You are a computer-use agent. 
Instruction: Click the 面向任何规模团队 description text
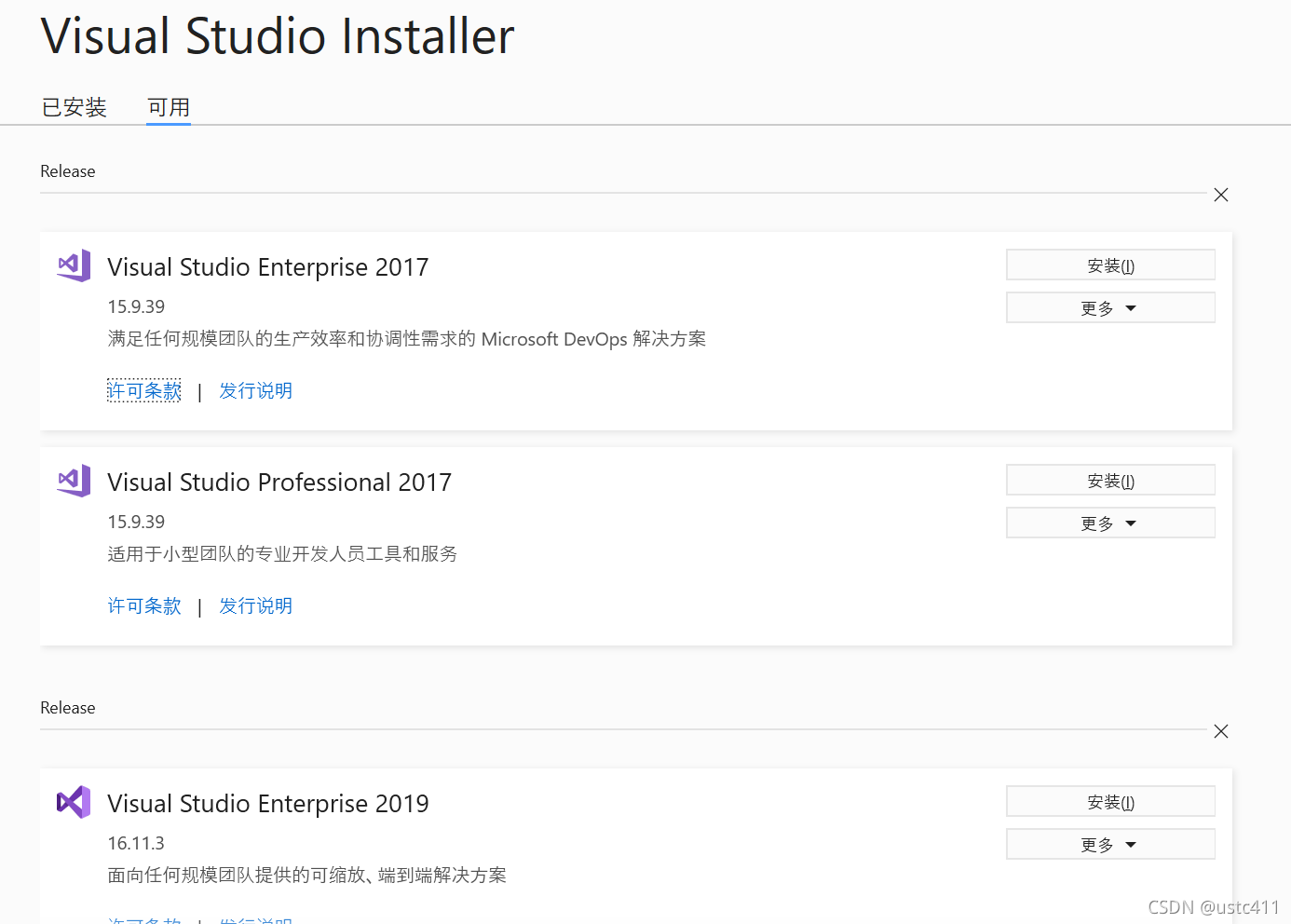tap(307, 876)
